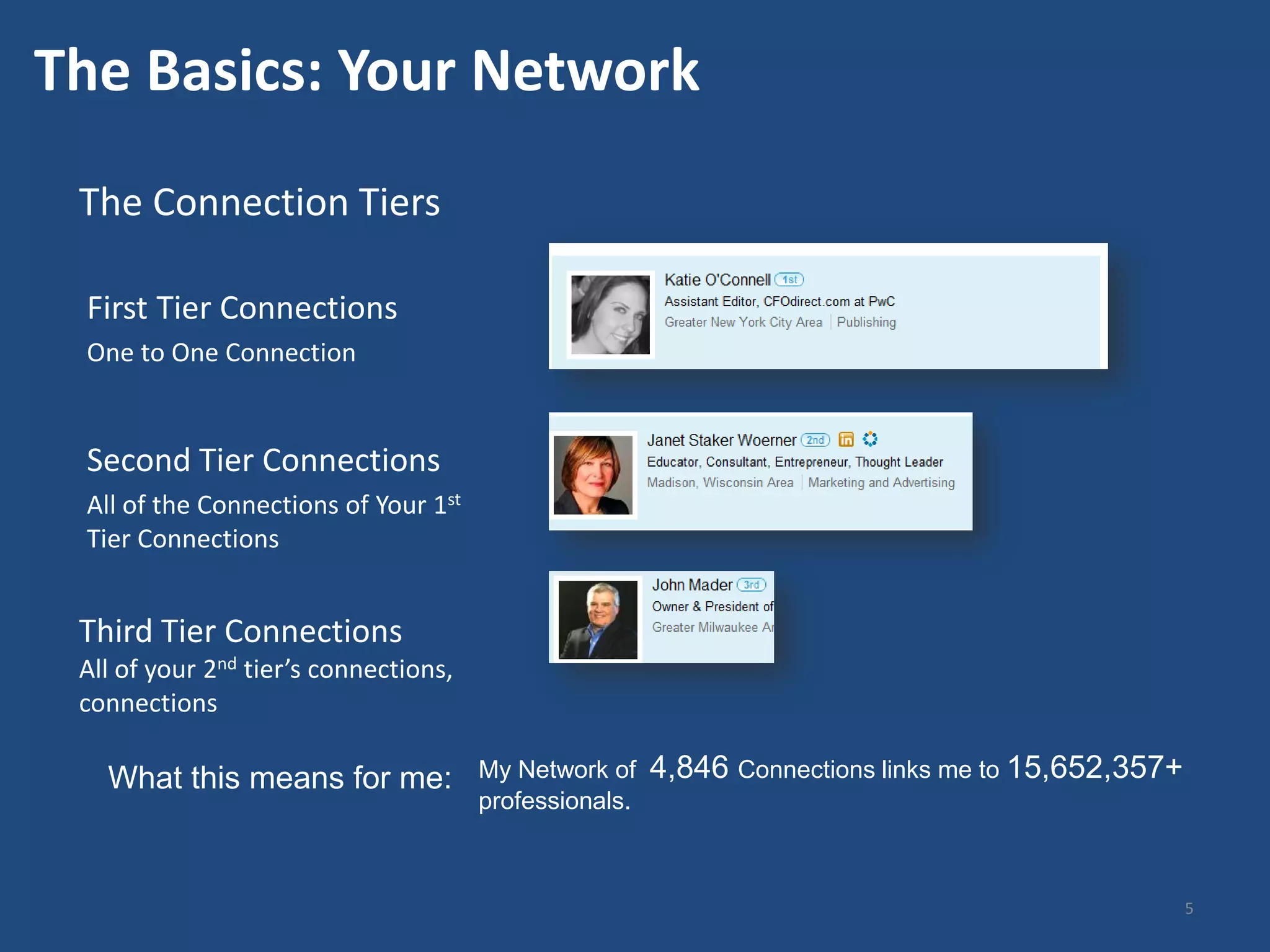Click the orange LinkedIn 'in' icon
Image resolution: width=1270 pixels, height=952 pixels.
click(846, 439)
